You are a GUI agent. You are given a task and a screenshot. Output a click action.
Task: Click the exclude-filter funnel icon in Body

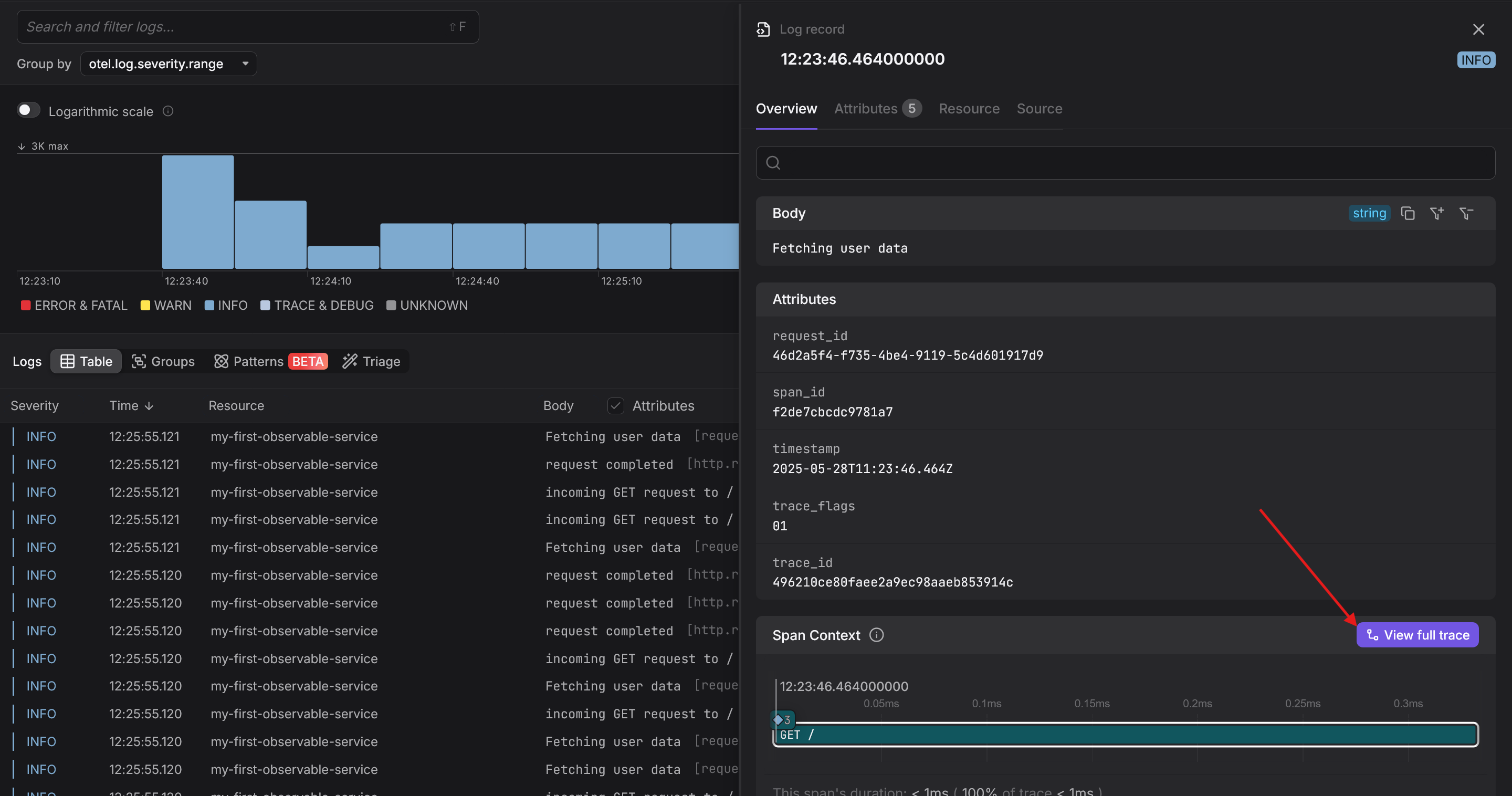[x=1466, y=213]
